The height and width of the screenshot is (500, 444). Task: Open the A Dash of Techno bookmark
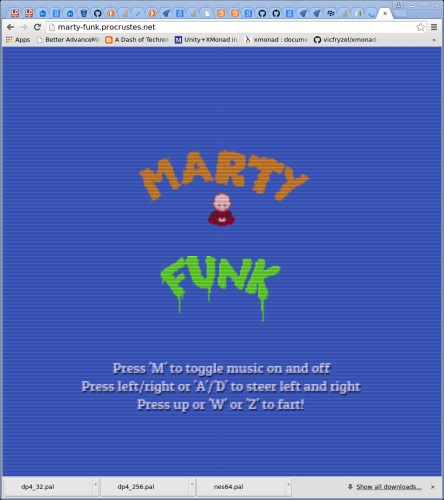coord(136,40)
